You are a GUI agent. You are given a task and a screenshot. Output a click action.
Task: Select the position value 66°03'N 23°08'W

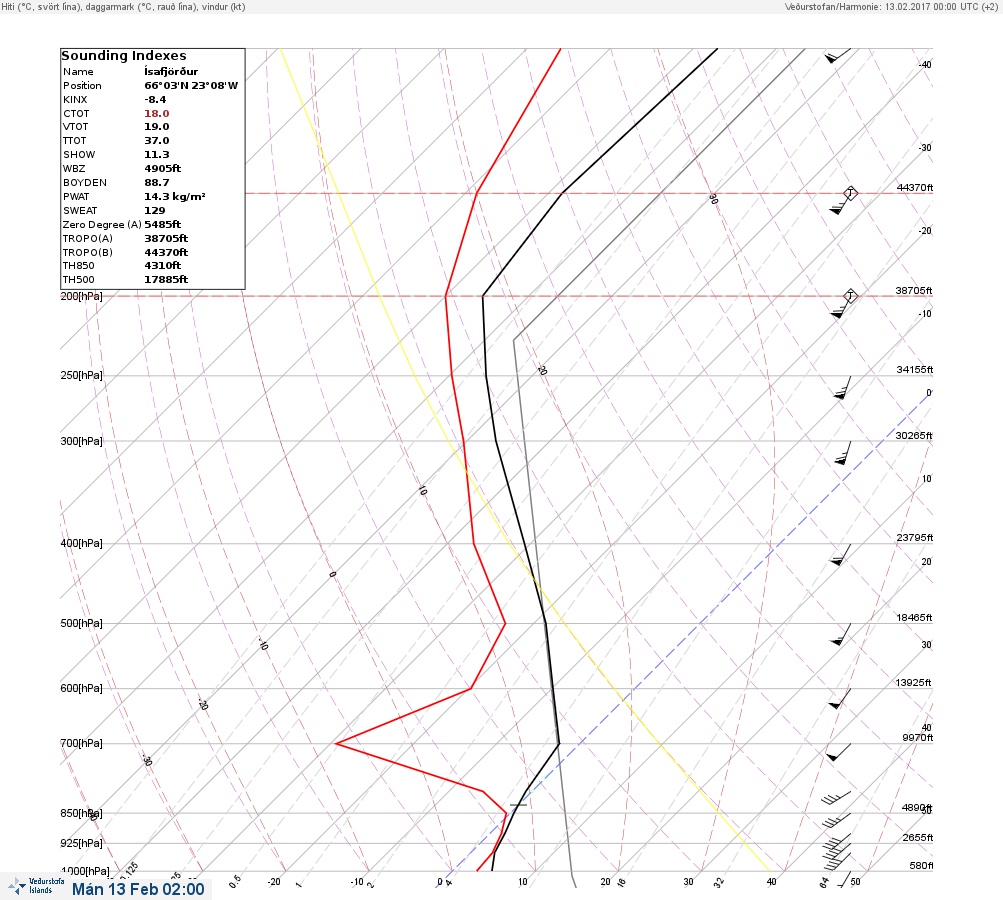click(x=191, y=85)
